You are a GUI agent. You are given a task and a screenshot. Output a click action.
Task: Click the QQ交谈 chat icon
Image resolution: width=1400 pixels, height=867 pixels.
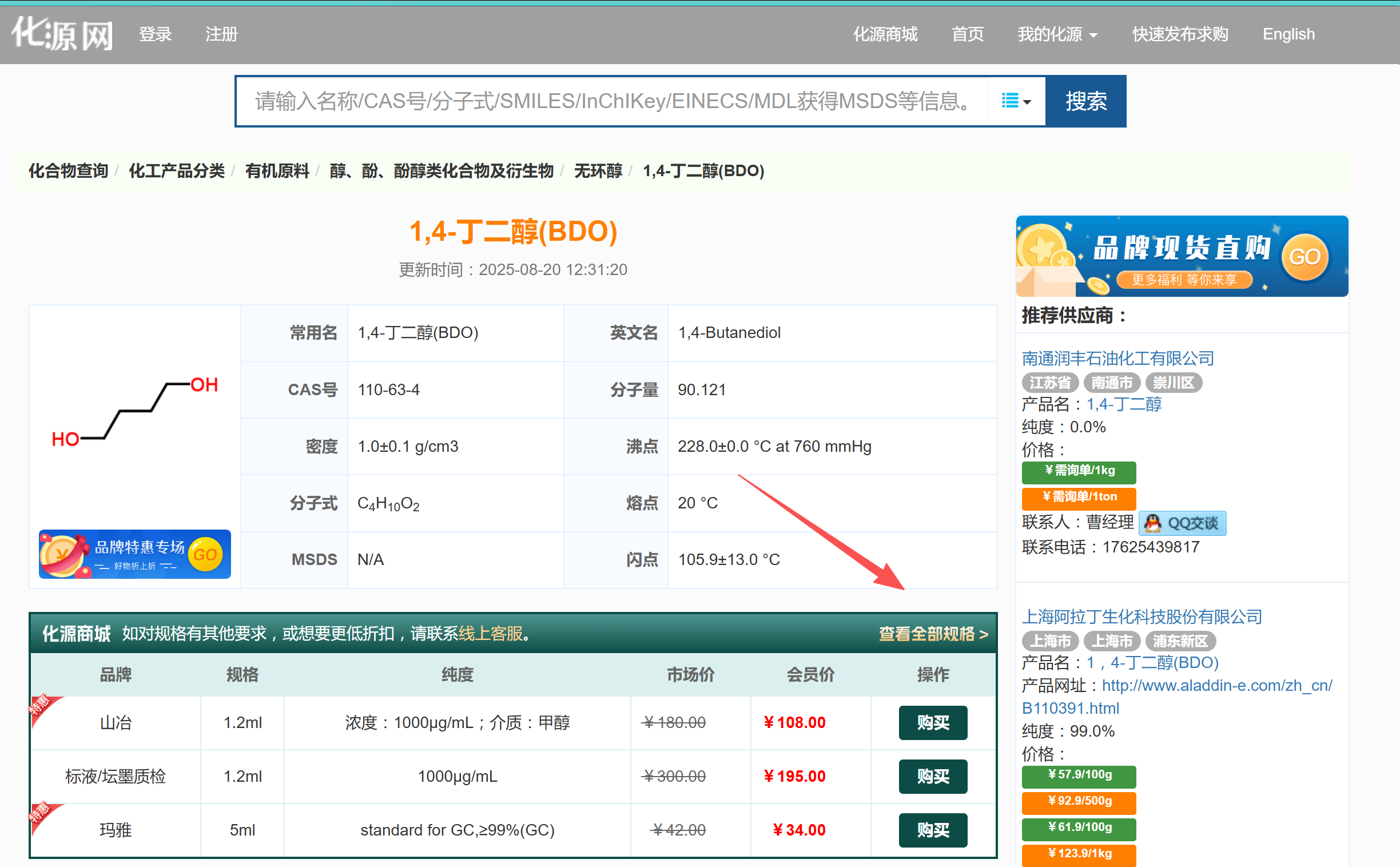pos(1182,523)
